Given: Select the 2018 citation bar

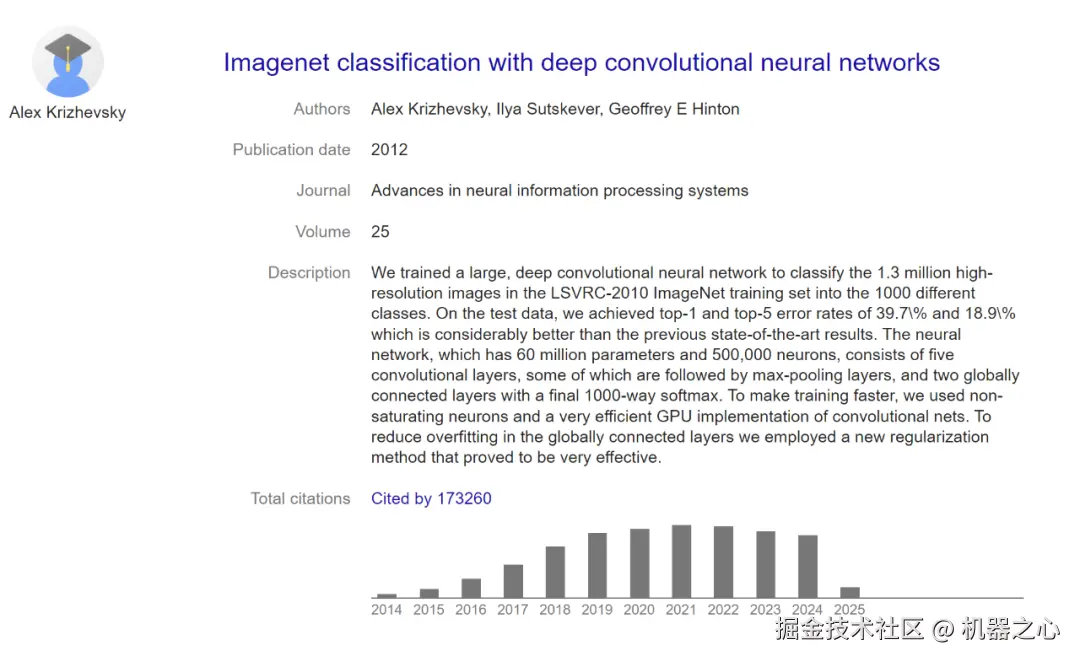Looking at the screenshot, I should click(555, 572).
